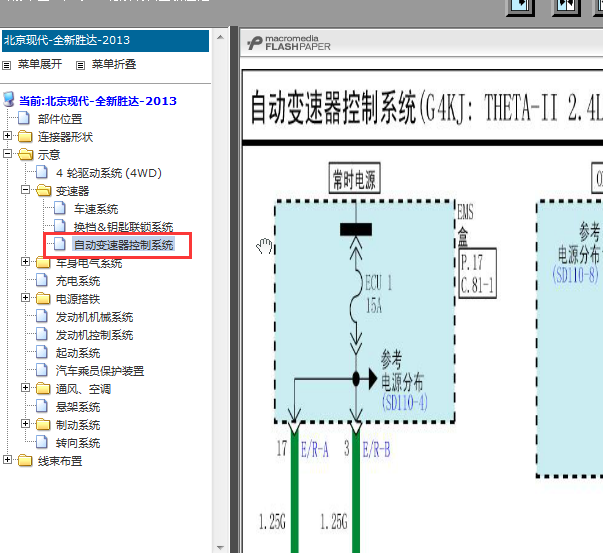The height and width of the screenshot is (553, 603).
Task: Click the Macromedia FlashPaper logo
Action: point(289,43)
